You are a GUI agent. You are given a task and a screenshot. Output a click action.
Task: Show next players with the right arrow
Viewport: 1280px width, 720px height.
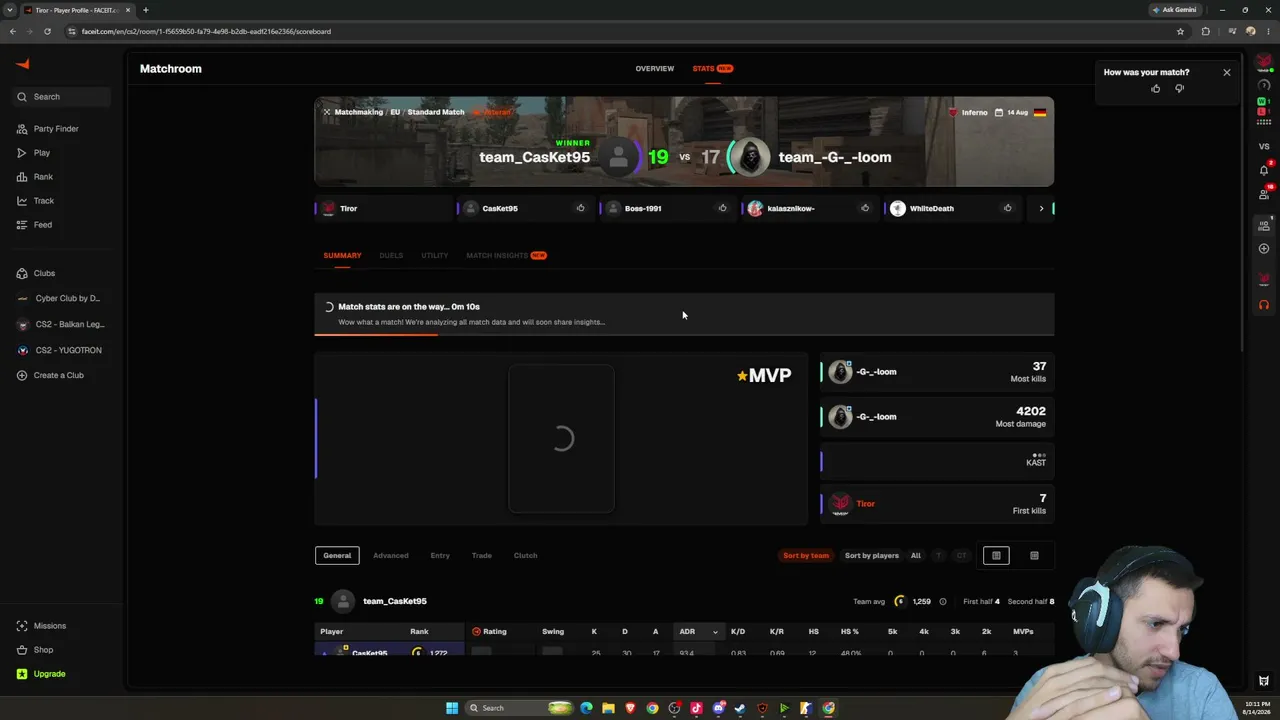point(1041,208)
